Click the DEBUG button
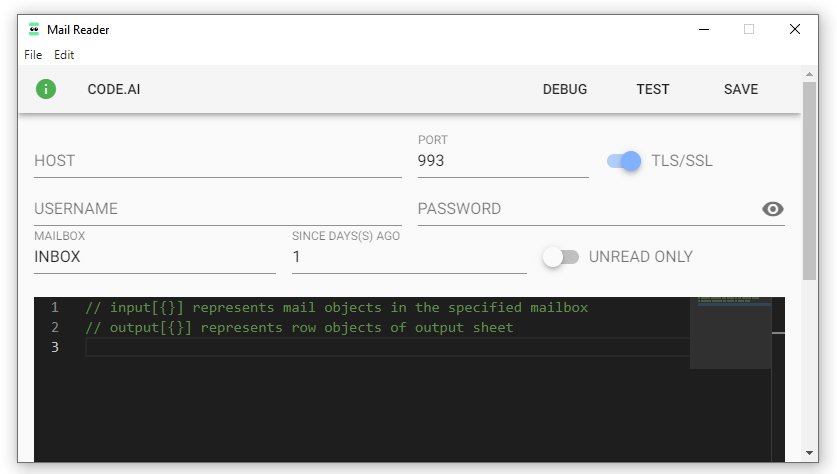The height and width of the screenshot is (474, 837). click(x=565, y=89)
